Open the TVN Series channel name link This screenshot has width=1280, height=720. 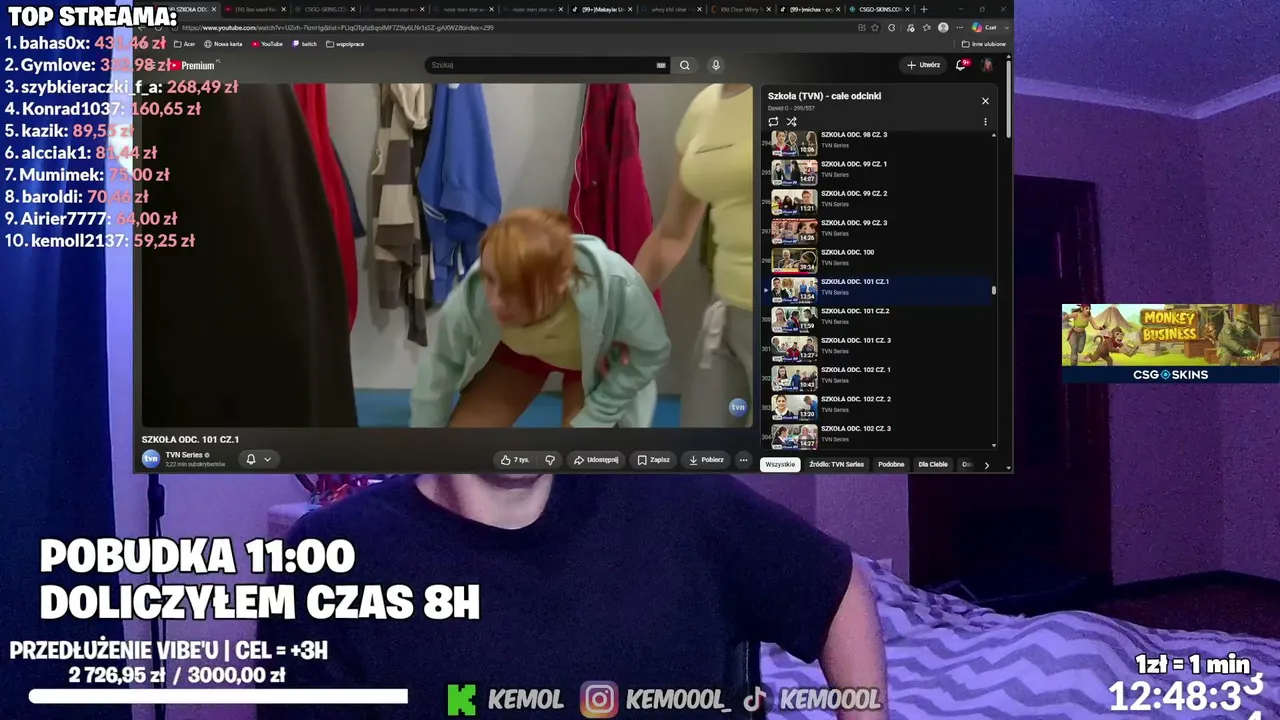(x=184, y=455)
